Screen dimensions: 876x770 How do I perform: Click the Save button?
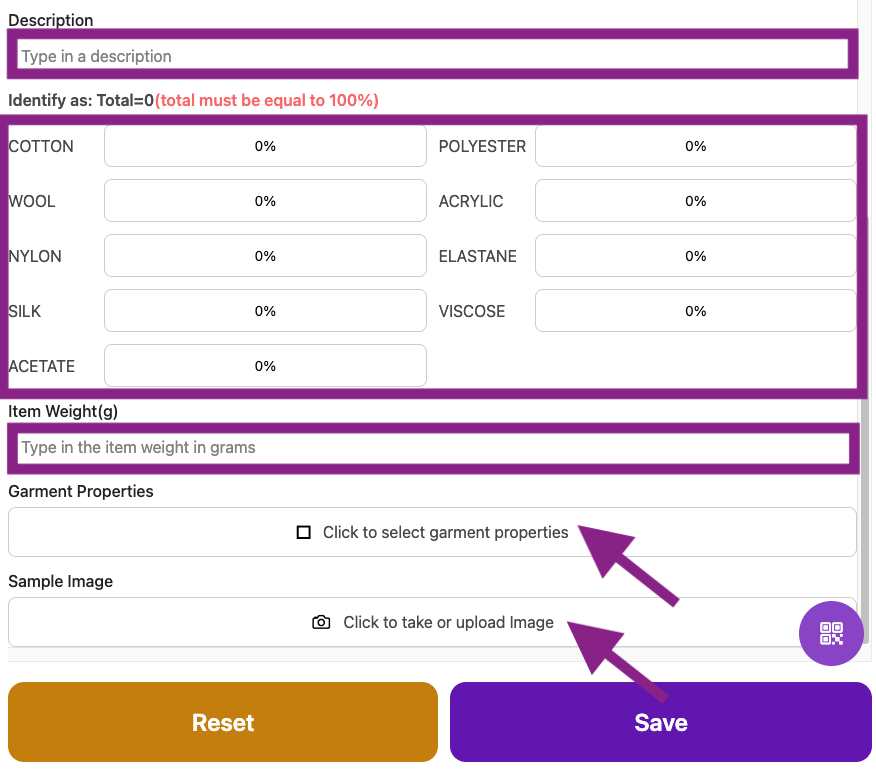(x=660, y=722)
